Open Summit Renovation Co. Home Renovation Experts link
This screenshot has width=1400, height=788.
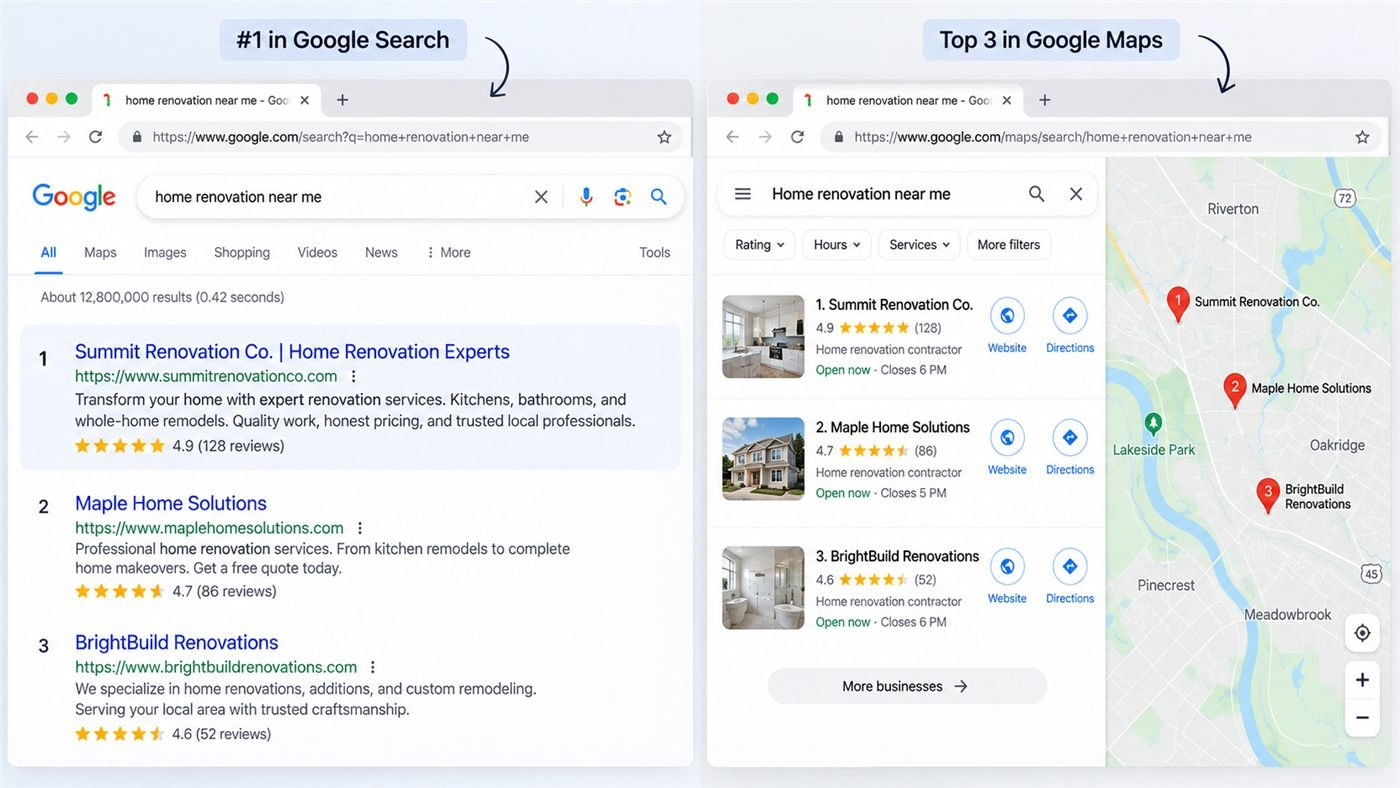[292, 352]
